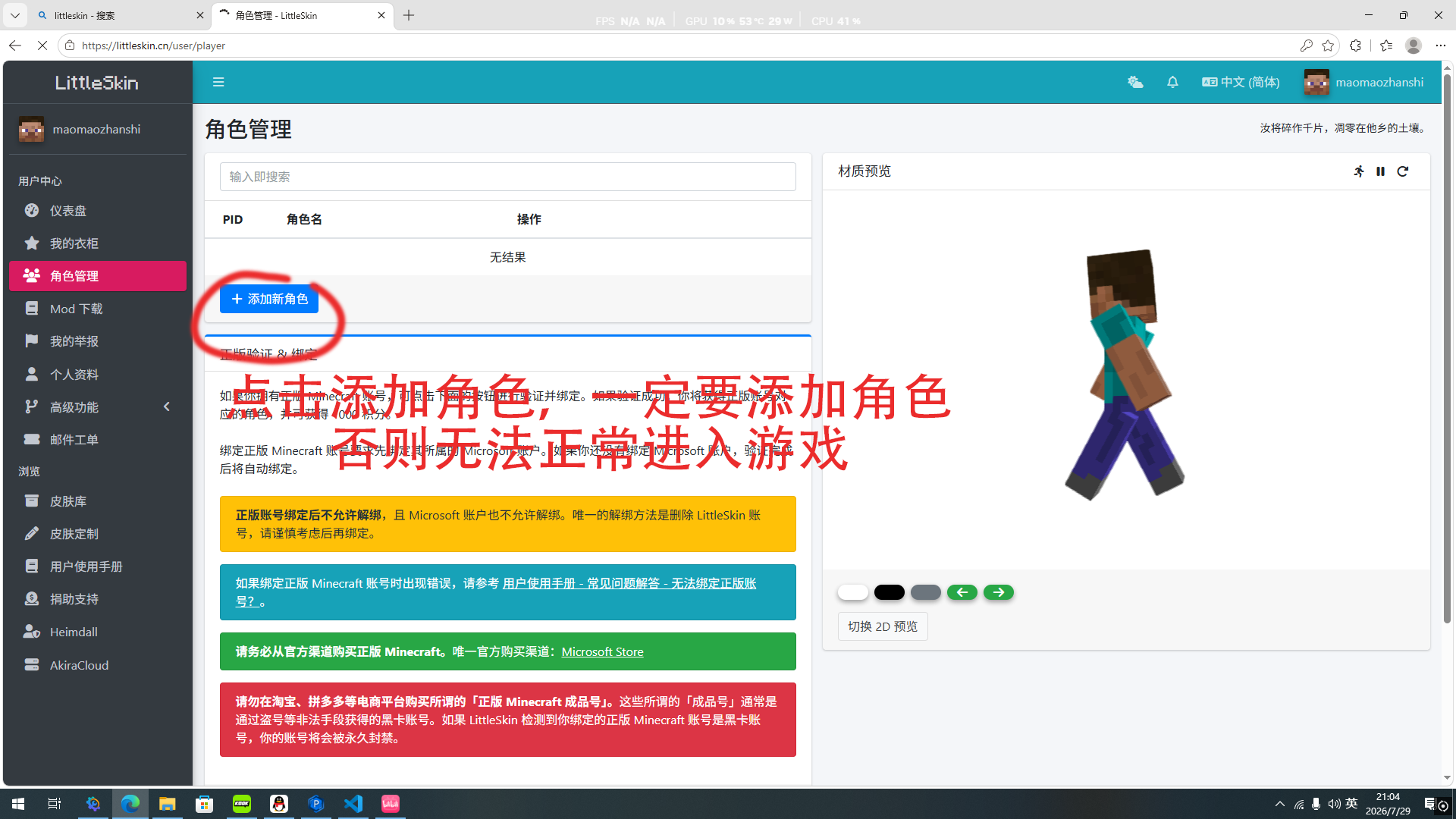Open browser extensions puzzle icon
This screenshot has width=1456, height=819.
[1355, 45]
